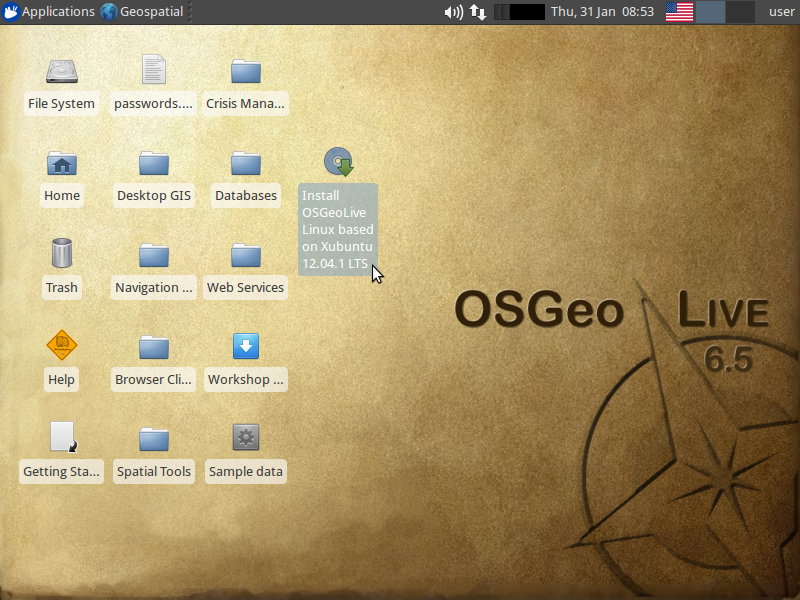Viewport: 800px width, 600px height.
Task: Click the network connection arrows icon
Action: point(478,12)
